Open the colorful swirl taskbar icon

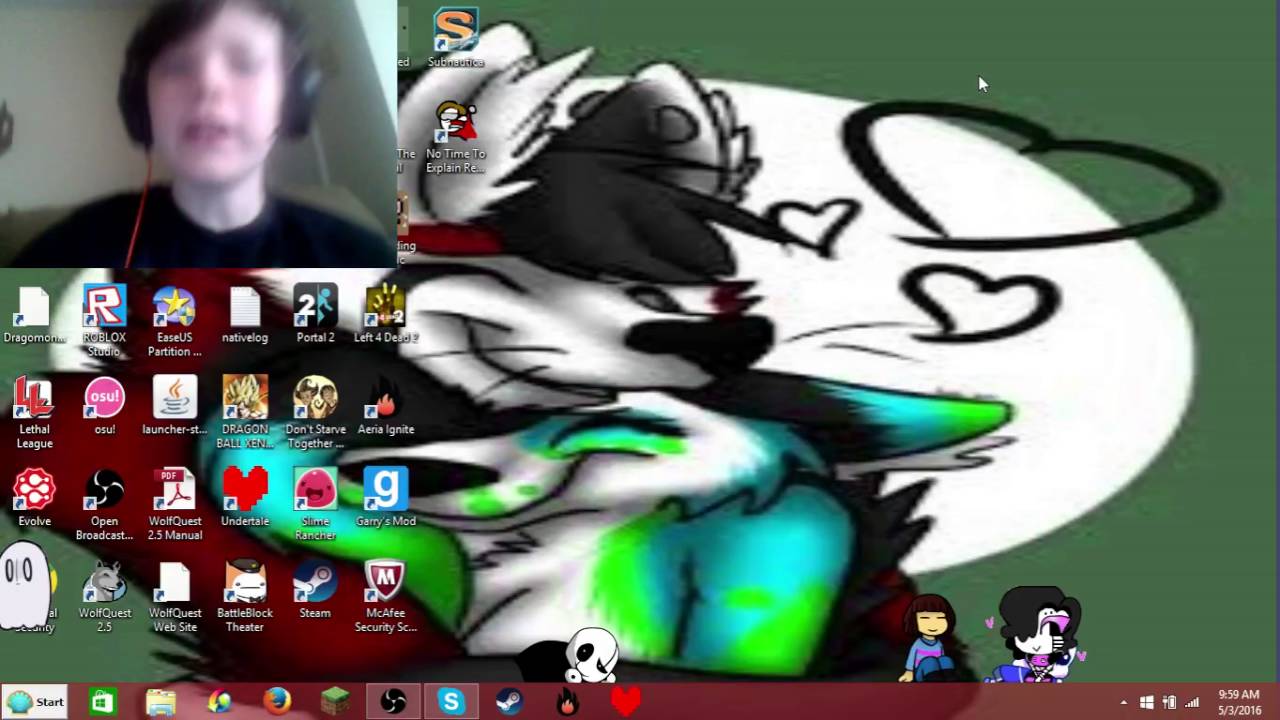tap(219, 702)
